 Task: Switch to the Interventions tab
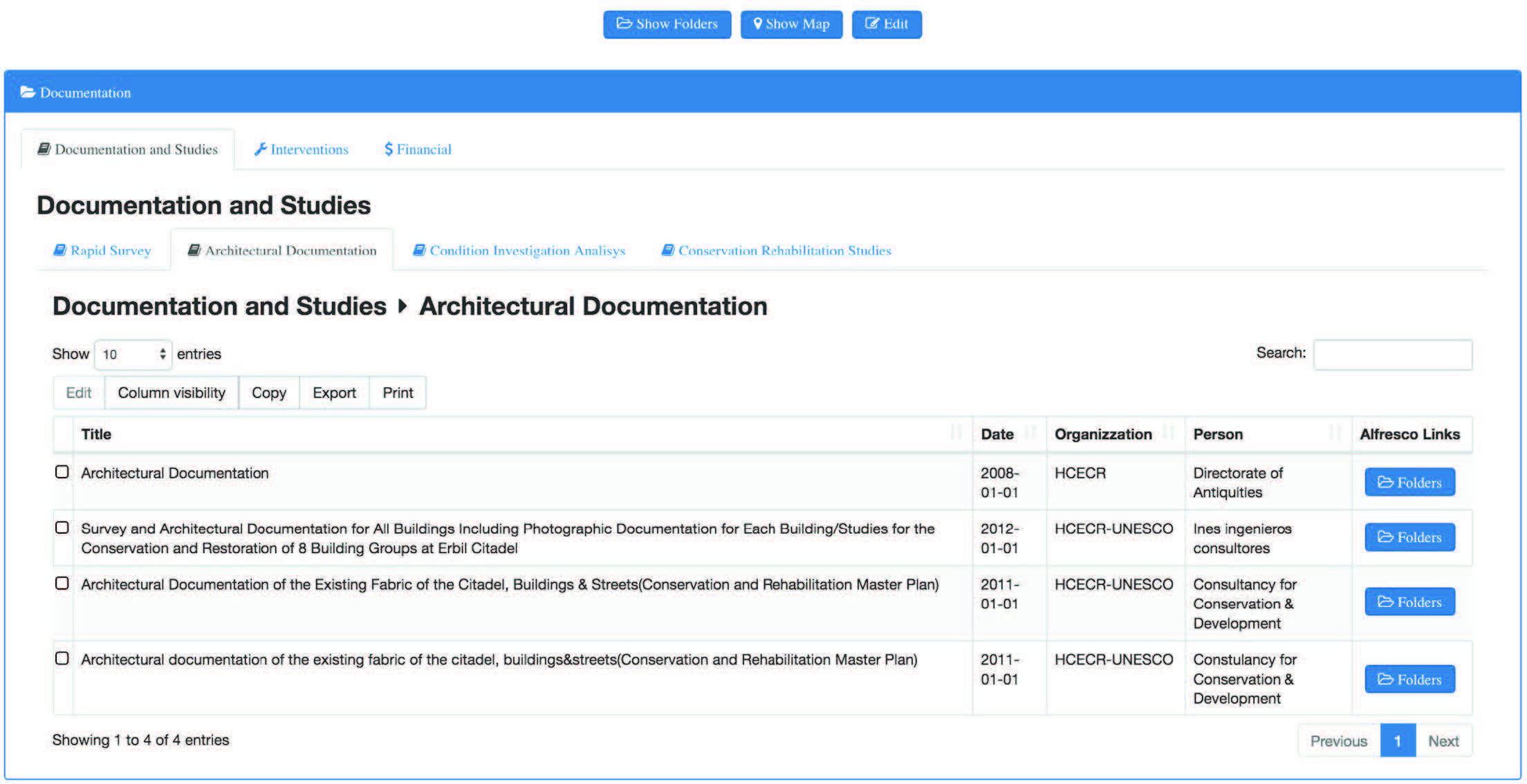pos(302,149)
